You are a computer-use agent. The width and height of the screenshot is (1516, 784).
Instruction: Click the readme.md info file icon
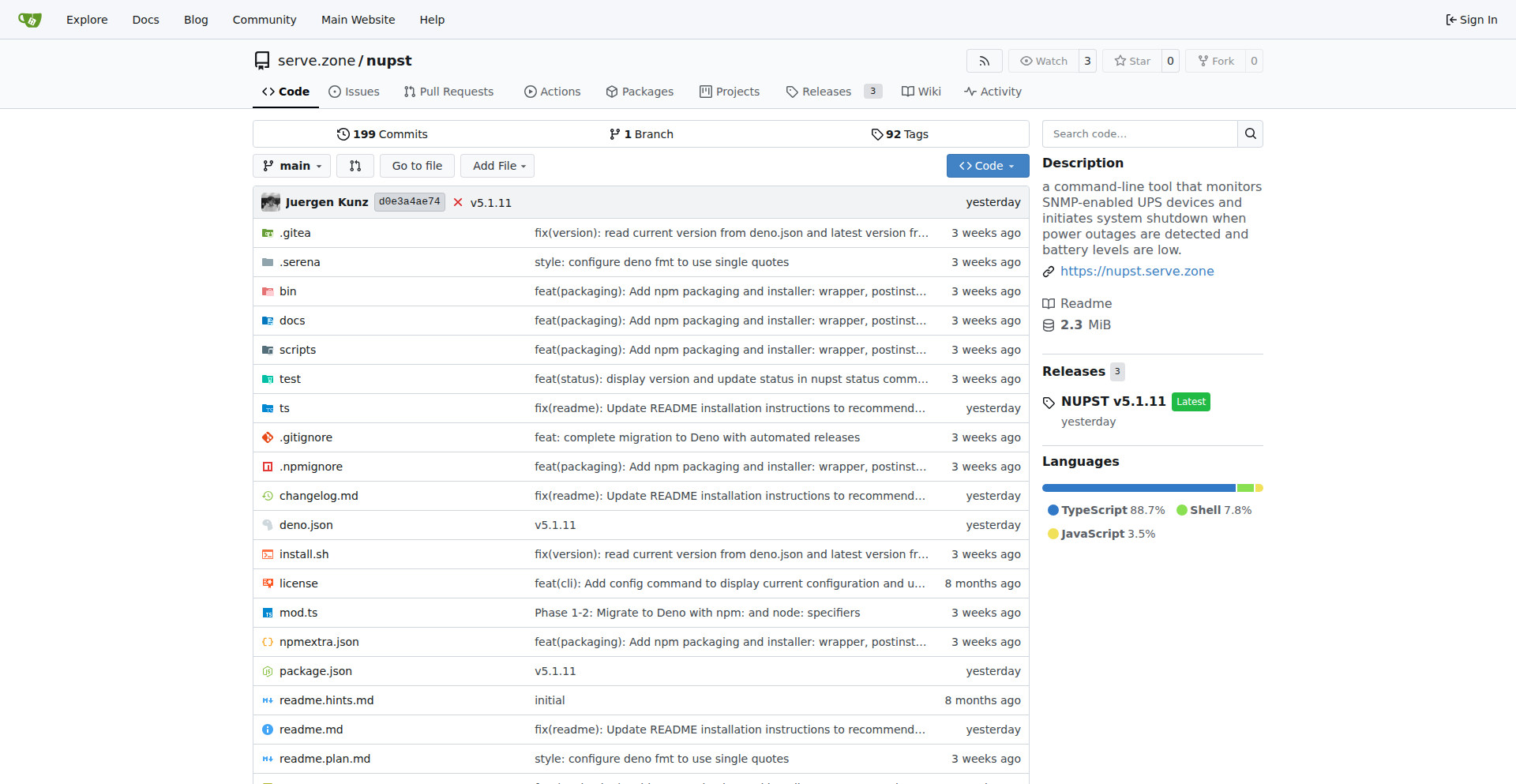click(268, 730)
